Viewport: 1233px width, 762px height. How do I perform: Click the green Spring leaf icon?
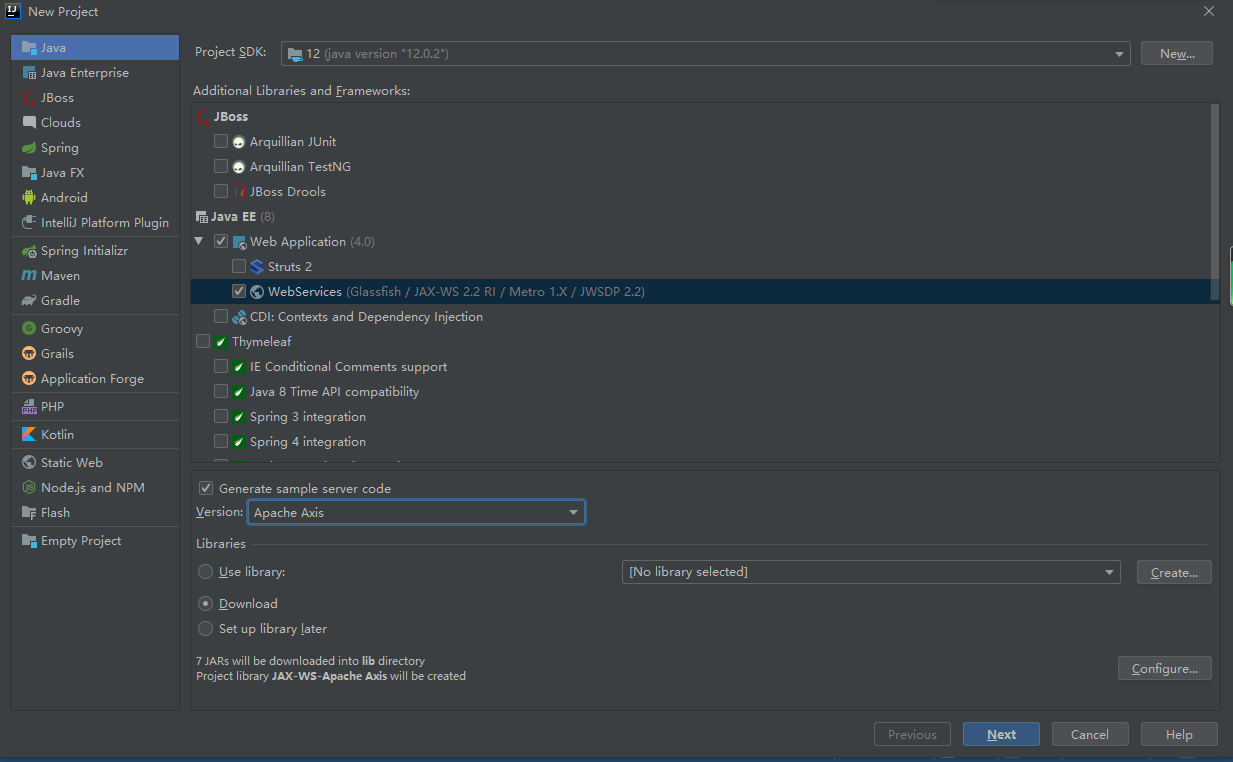pyautogui.click(x=29, y=147)
